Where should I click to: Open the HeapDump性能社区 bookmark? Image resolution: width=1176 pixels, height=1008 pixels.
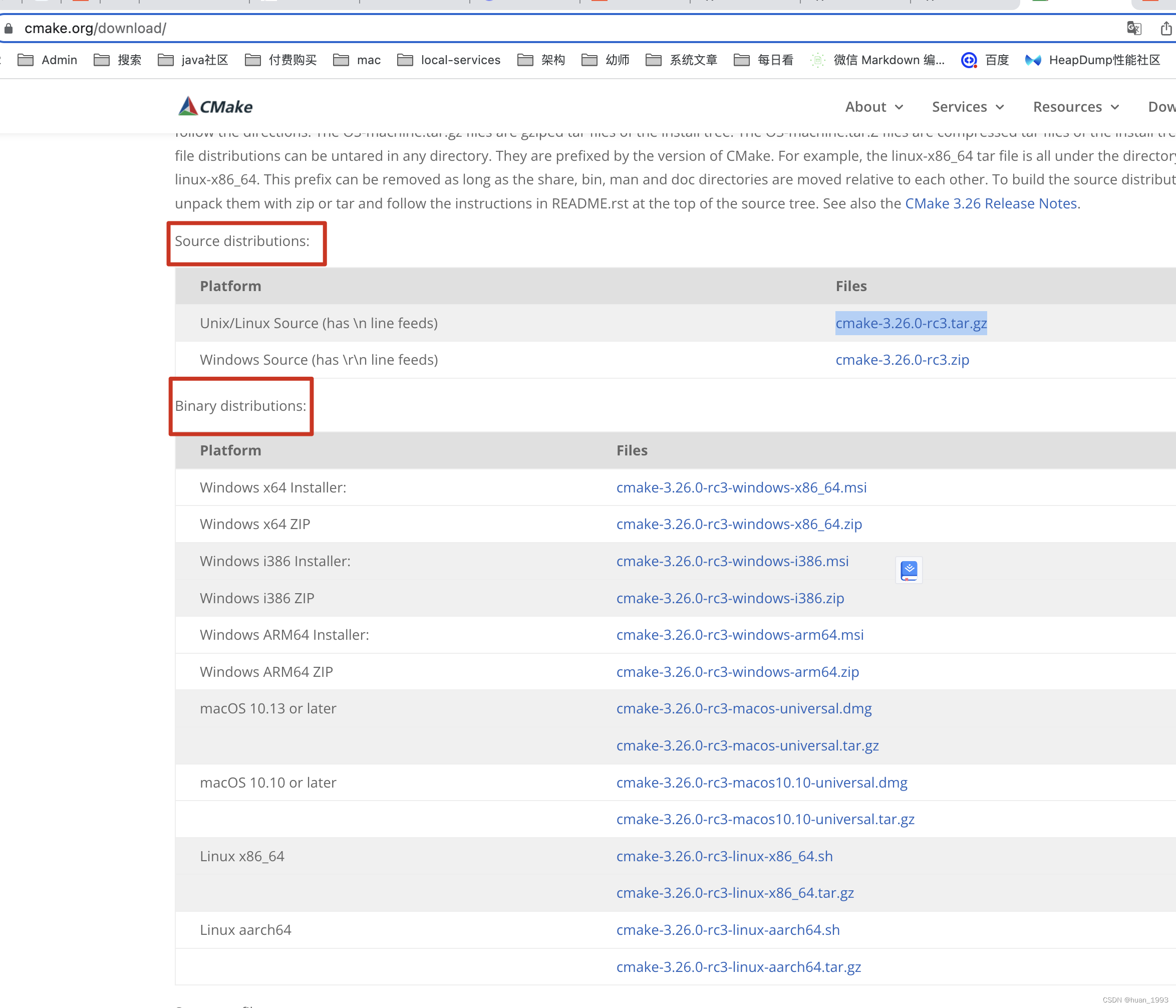click(x=1092, y=60)
